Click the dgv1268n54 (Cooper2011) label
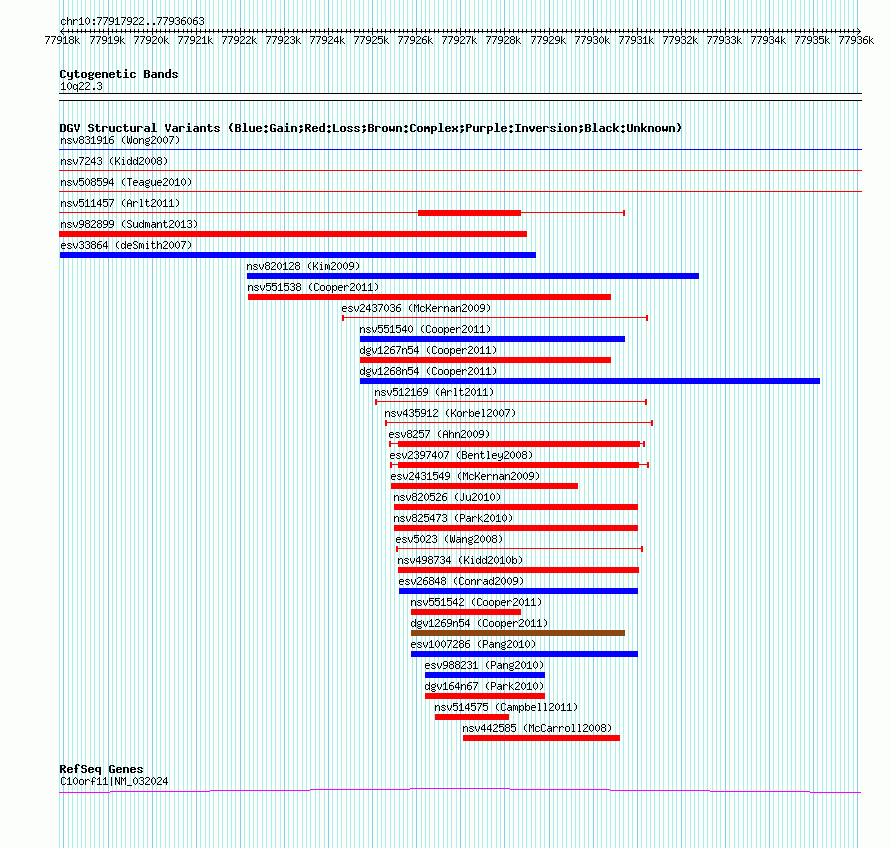890x848 pixels. click(428, 371)
